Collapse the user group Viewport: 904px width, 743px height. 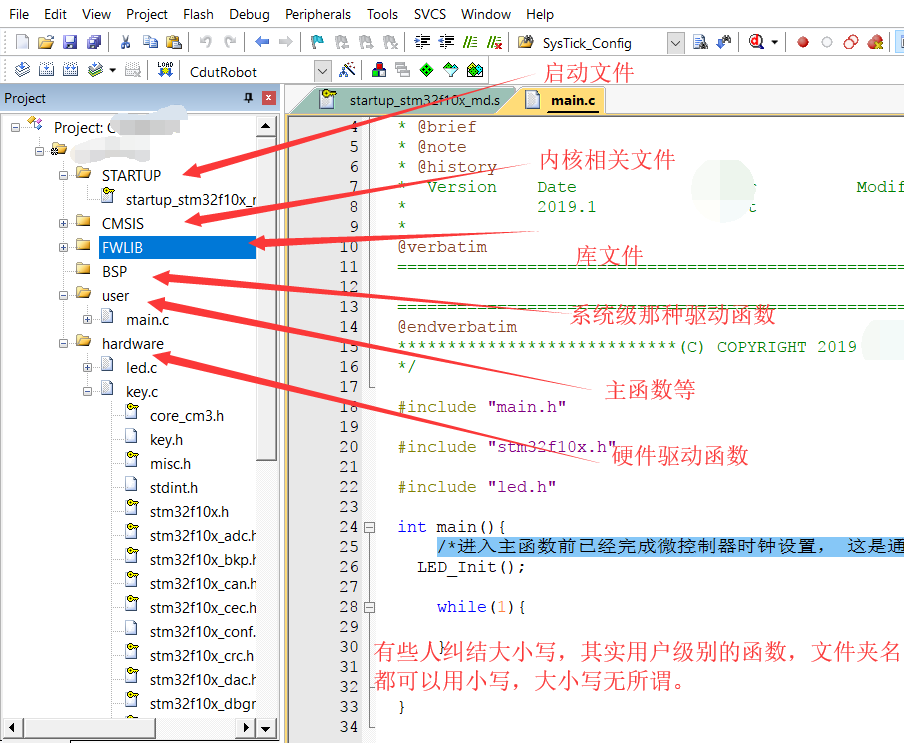point(63,296)
